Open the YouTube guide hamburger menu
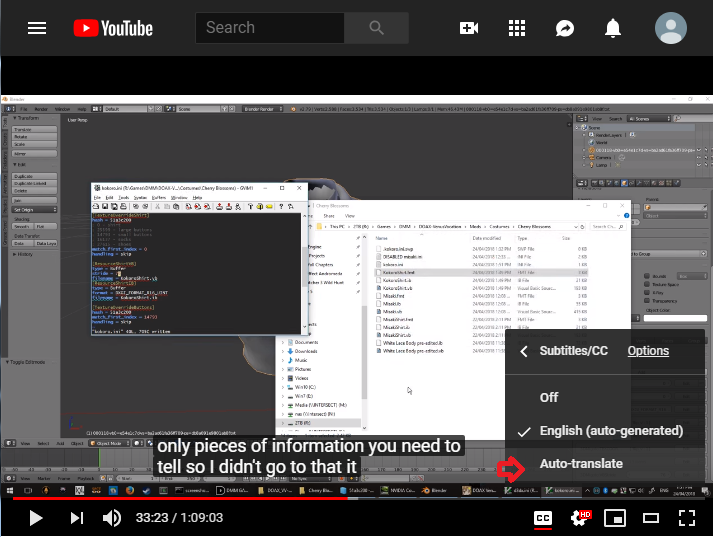The width and height of the screenshot is (713, 537). [37, 28]
